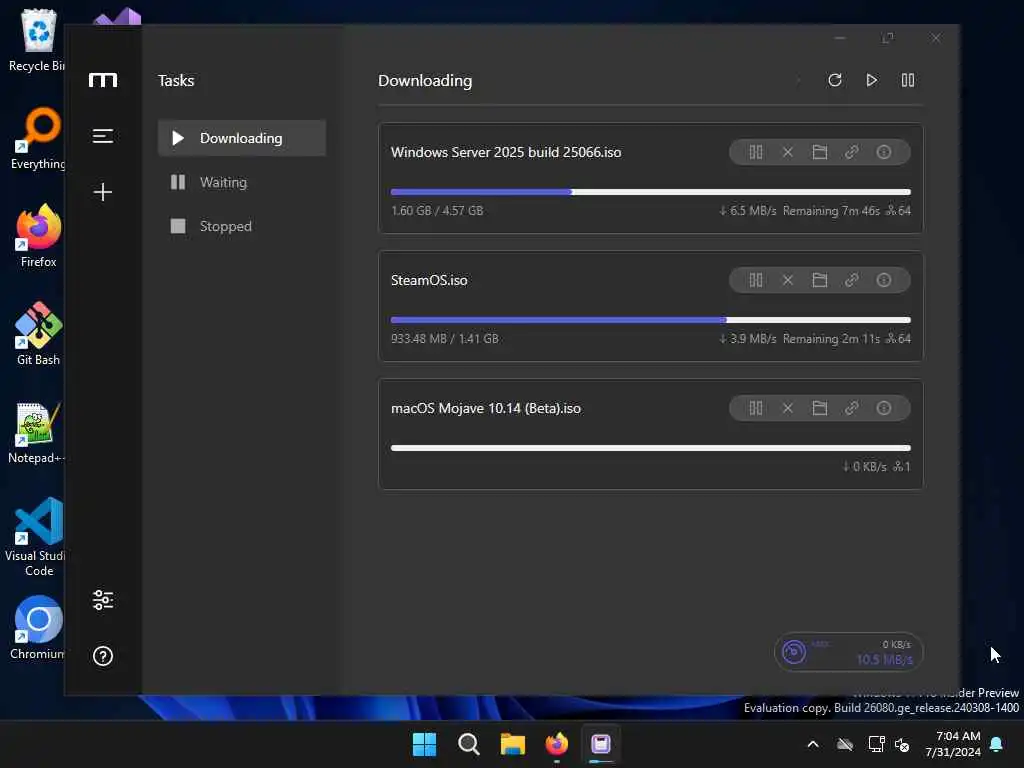
Task: Add a new download task with plus icon
Action: pos(103,191)
